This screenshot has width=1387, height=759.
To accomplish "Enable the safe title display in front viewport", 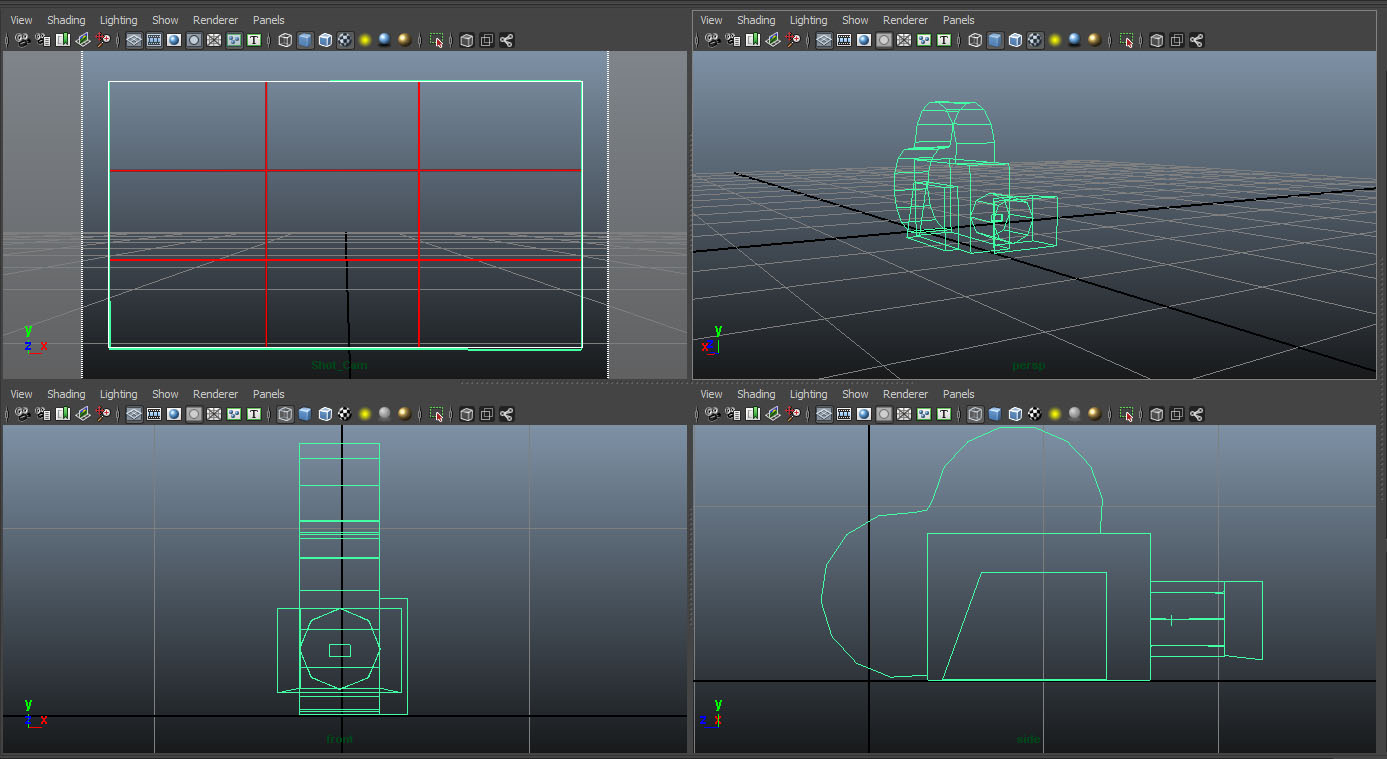I will pos(252,414).
